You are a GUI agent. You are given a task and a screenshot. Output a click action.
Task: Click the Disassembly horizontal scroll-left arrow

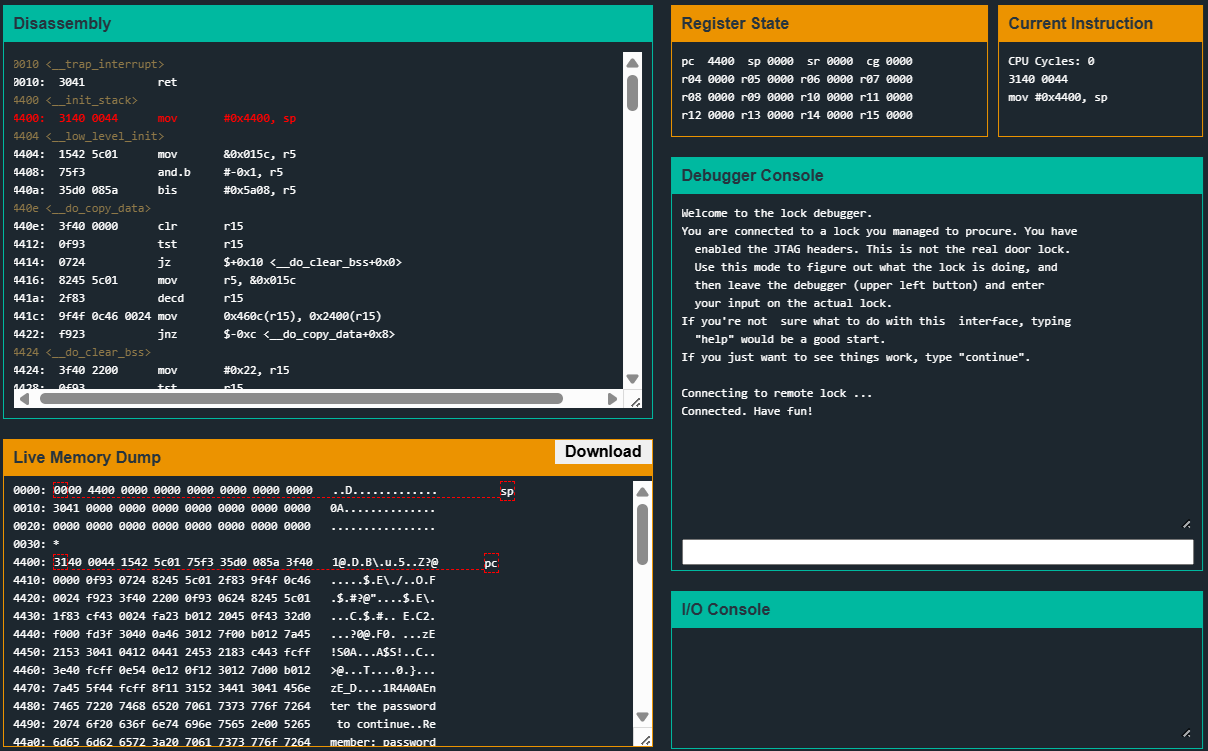[23, 399]
